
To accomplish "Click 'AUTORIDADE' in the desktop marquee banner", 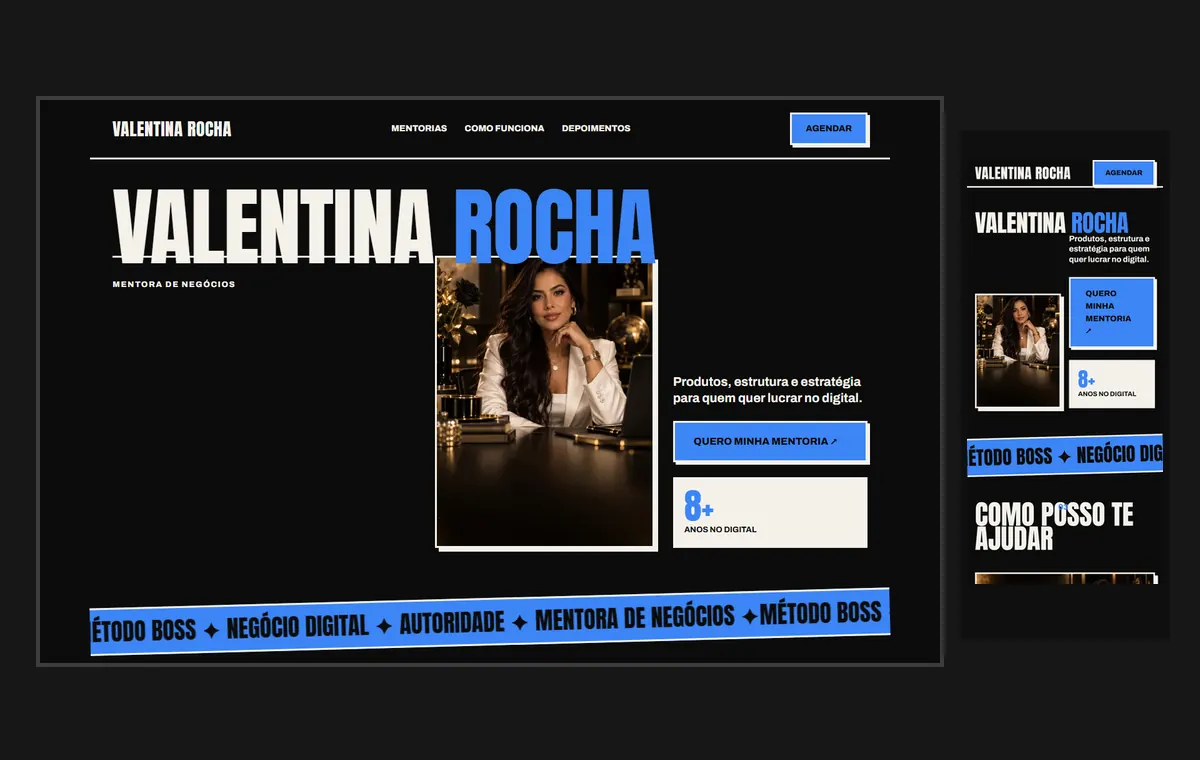I will coord(452,623).
